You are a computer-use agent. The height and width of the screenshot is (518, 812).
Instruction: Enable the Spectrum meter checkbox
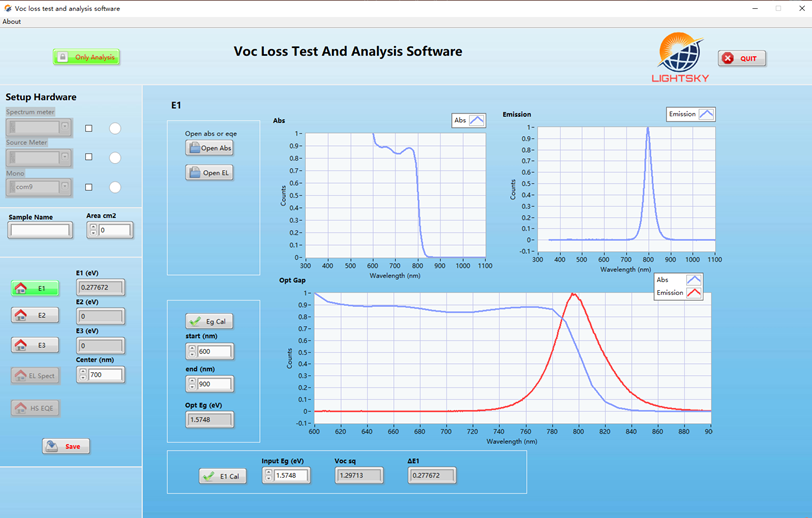89,128
